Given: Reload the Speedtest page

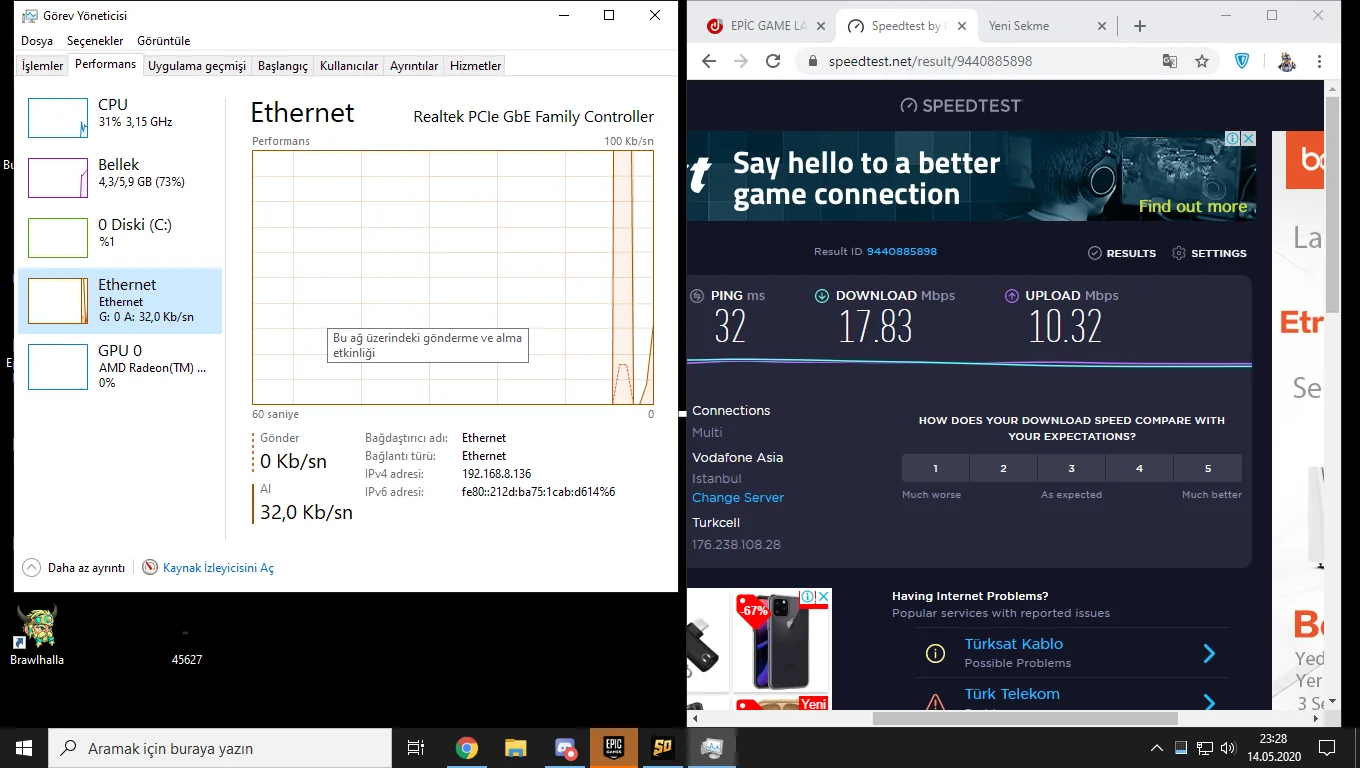Looking at the screenshot, I should [x=773, y=61].
